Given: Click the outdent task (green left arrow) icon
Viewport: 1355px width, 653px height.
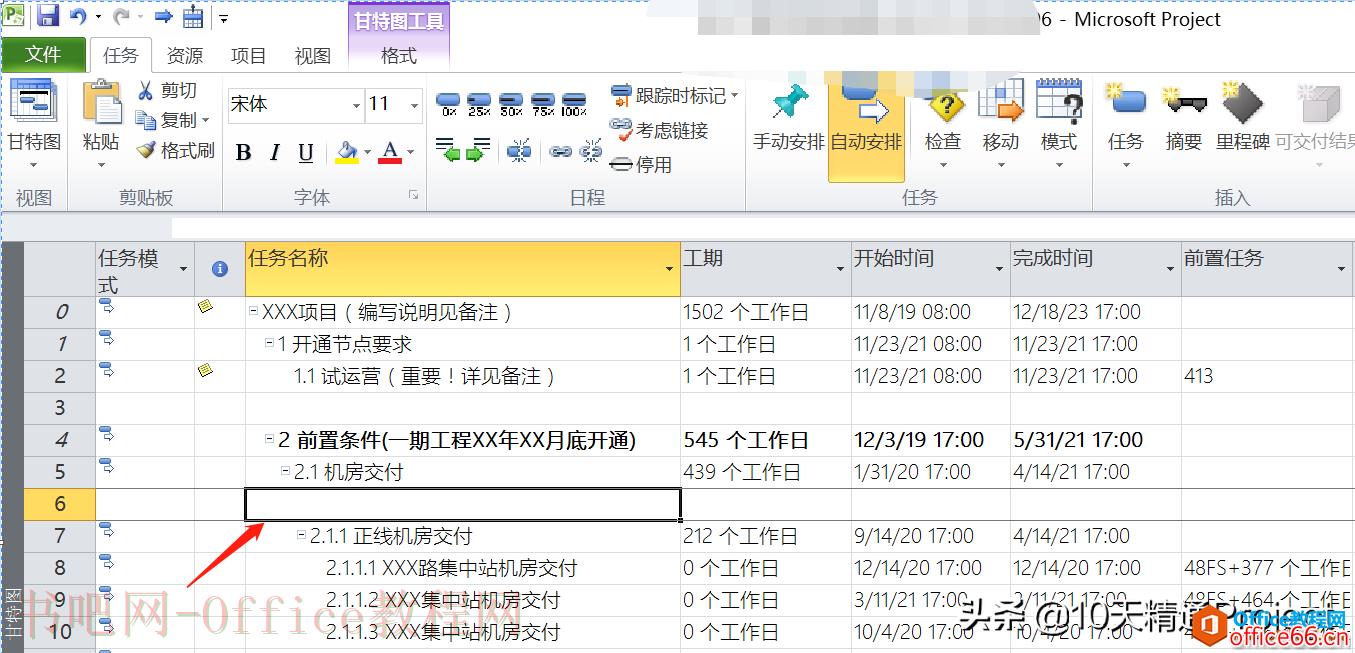Looking at the screenshot, I should 449,150.
